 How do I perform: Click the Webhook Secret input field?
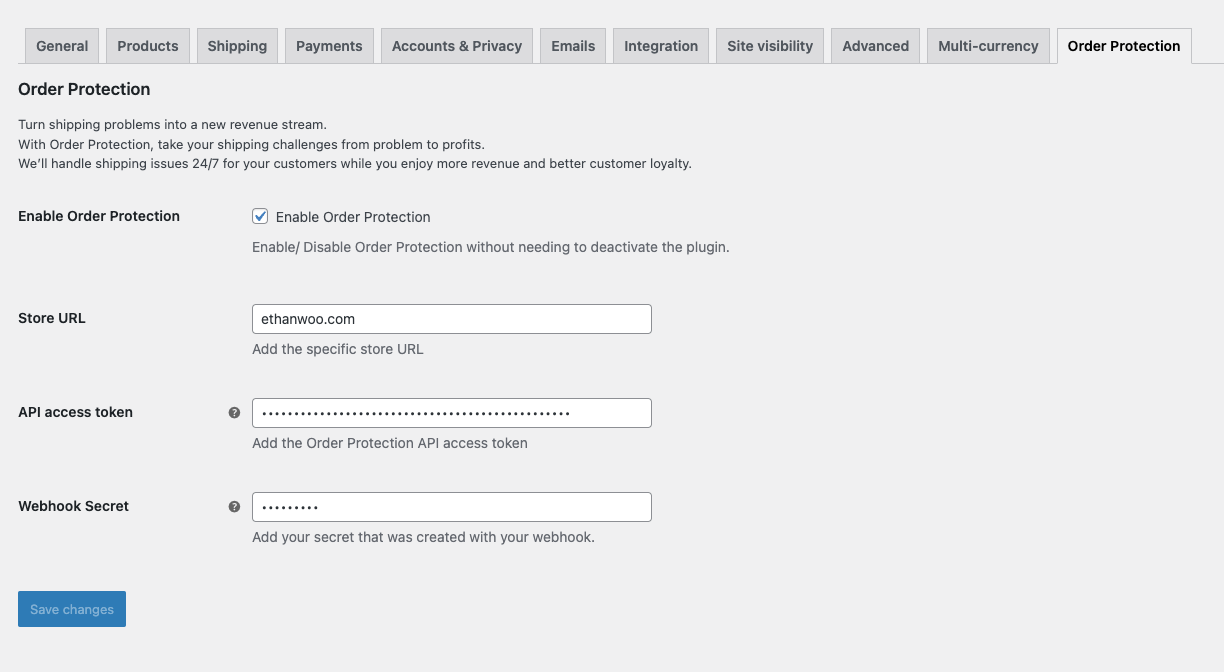pos(451,506)
